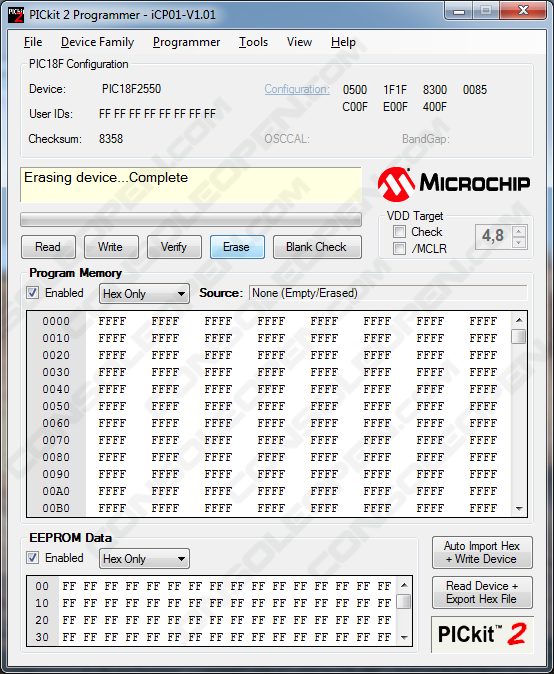554x674 pixels.
Task: Toggle the VDD Target Check checkbox
Action: [399, 232]
